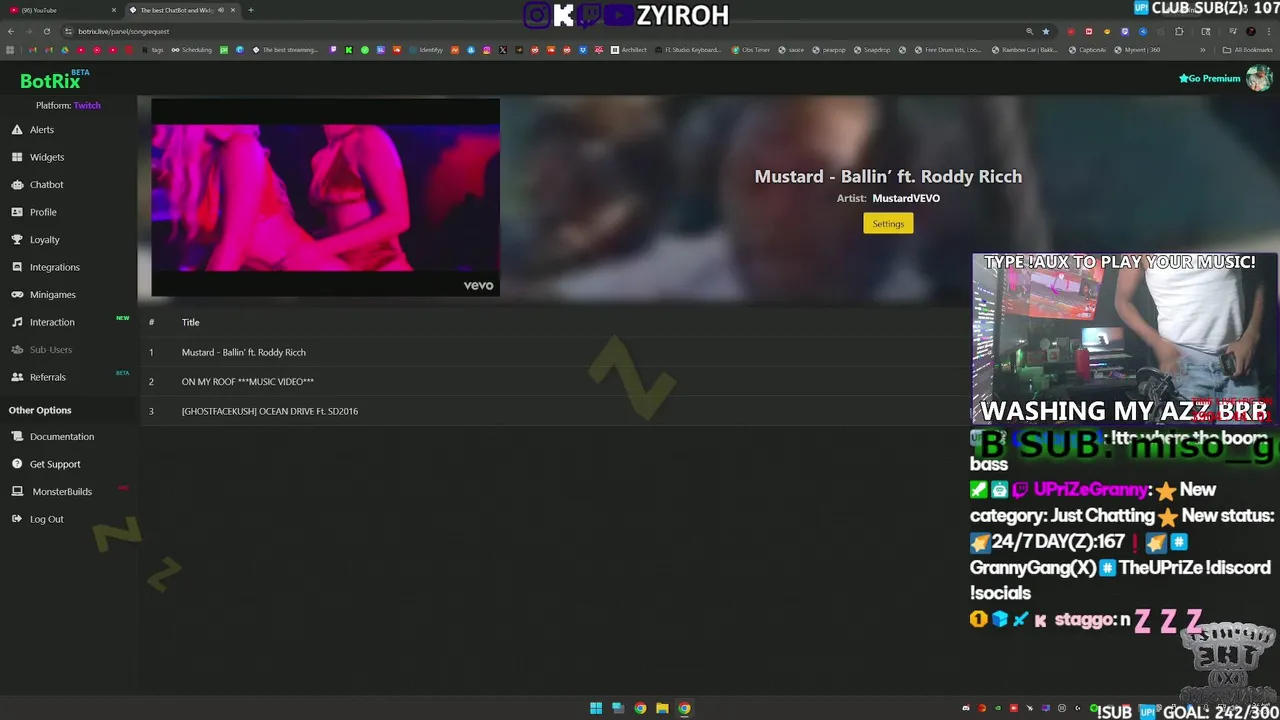Open a new browser tab
1280x720 pixels.
(251, 10)
